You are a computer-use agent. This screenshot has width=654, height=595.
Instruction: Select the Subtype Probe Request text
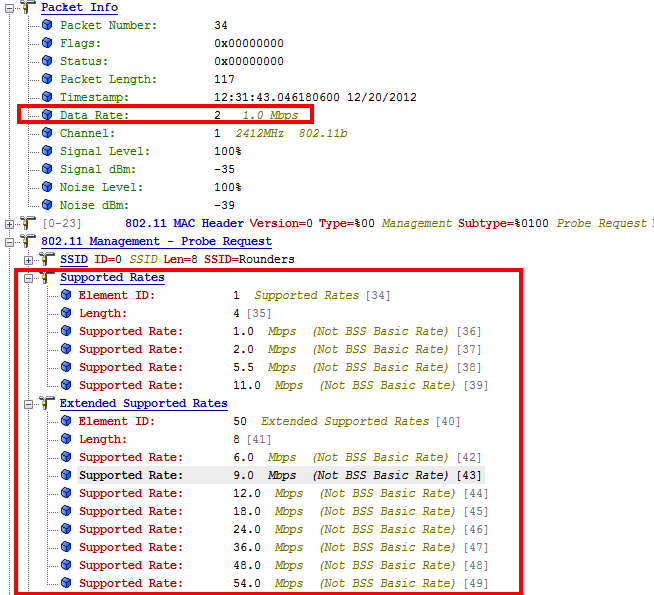(552, 223)
